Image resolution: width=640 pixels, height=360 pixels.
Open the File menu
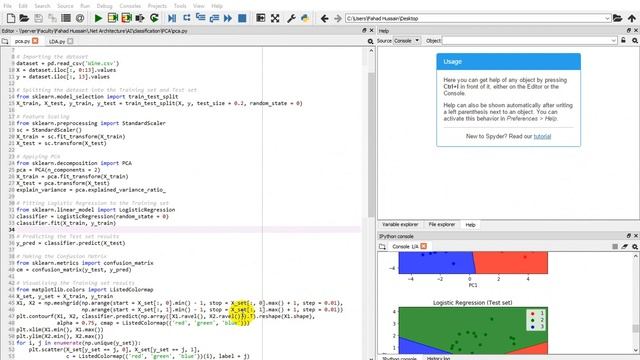click(x=8, y=6)
